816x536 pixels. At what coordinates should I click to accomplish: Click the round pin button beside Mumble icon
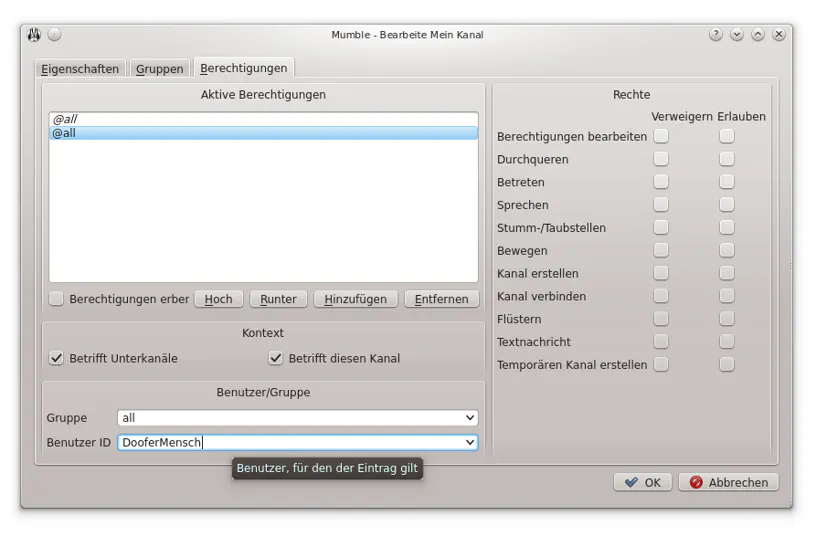54,35
